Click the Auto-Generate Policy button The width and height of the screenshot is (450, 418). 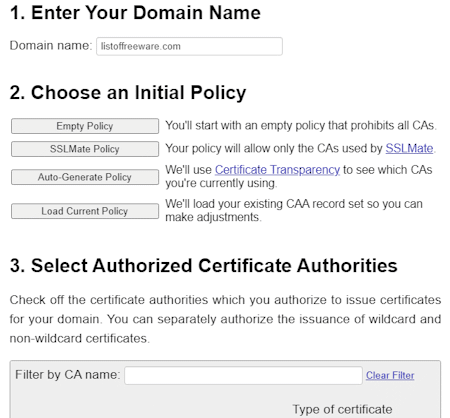point(85,177)
